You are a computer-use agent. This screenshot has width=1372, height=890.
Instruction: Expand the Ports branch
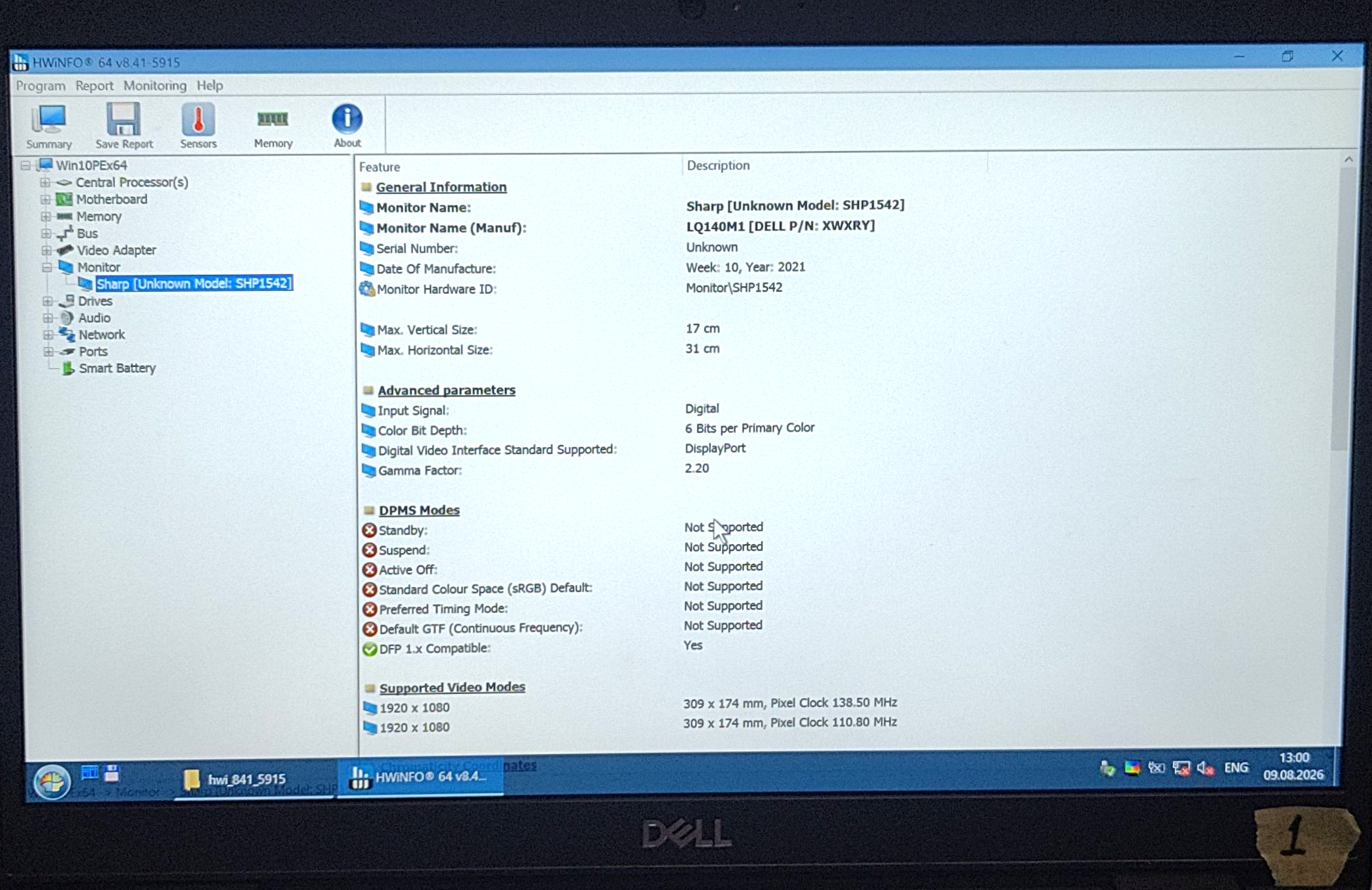[x=48, y=352]
